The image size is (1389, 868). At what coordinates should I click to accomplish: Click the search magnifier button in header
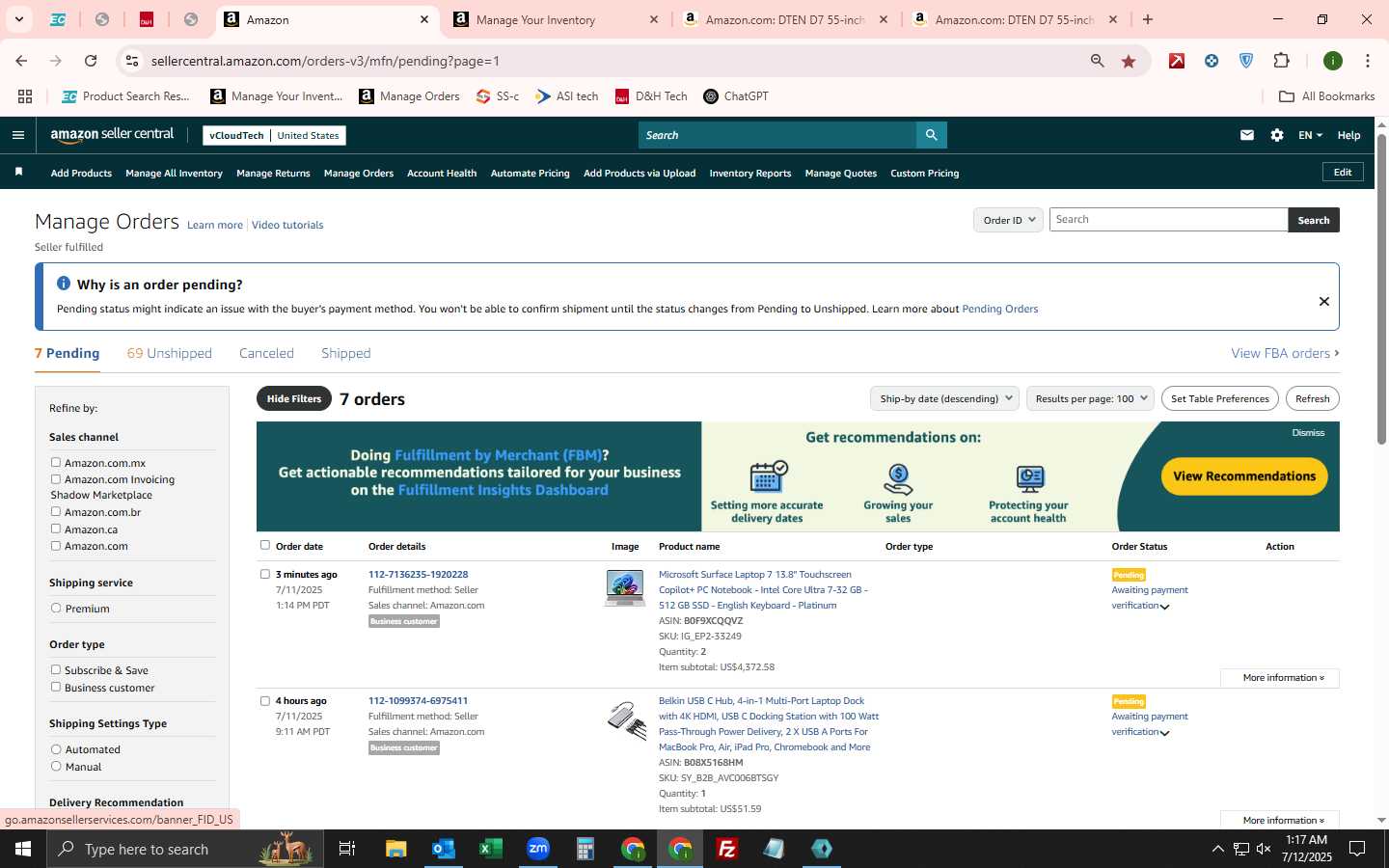(931, 135)
